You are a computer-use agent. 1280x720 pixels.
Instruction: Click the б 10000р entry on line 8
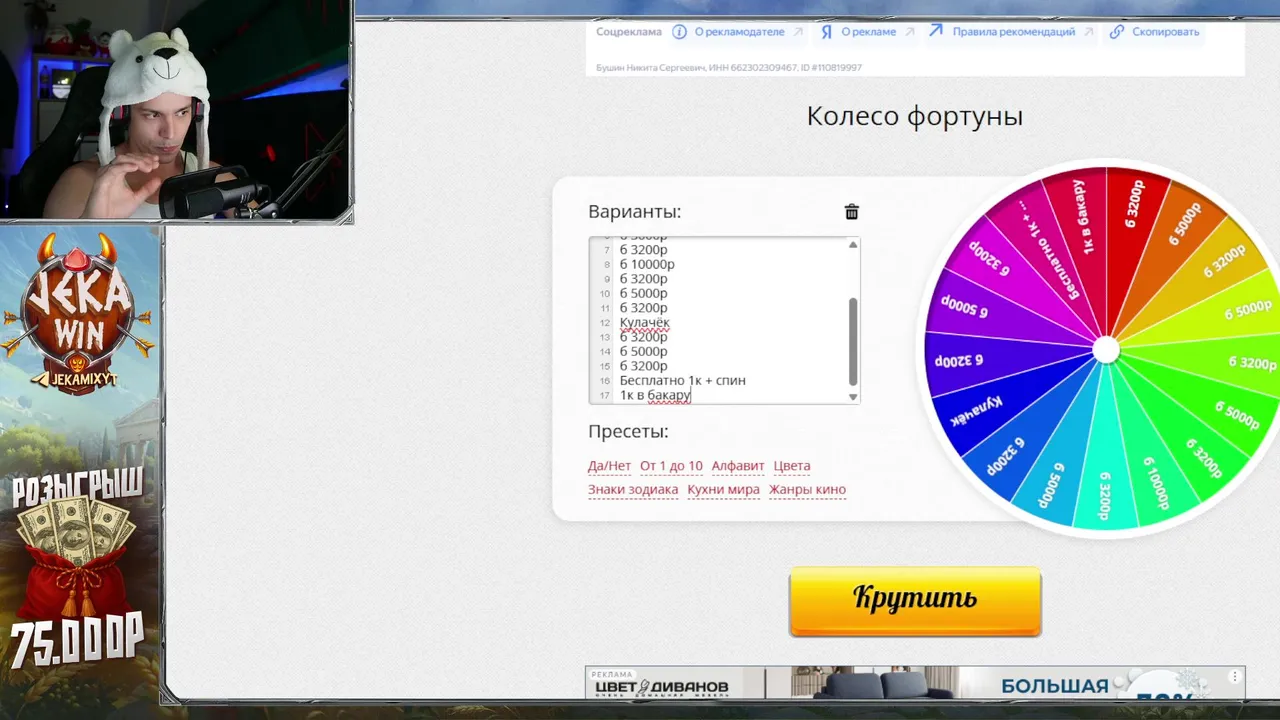[x=647, y=264]
